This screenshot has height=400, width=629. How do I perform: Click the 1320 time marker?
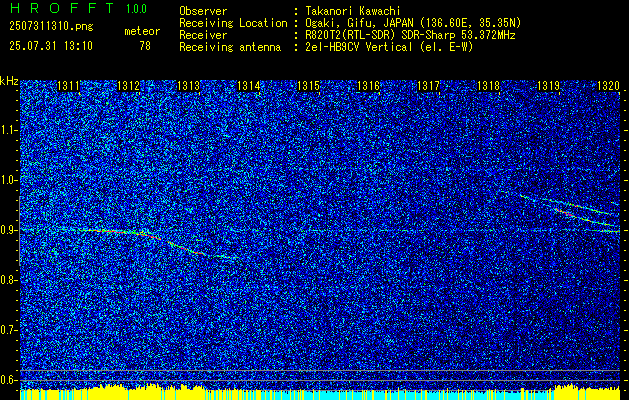pyautogui.click(x=608, y=86)
